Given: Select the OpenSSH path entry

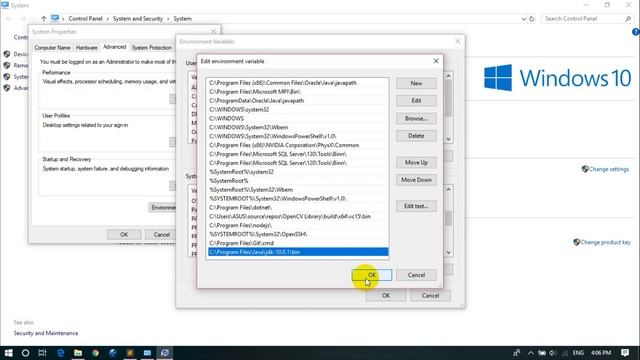Looking at the screenshot, I should [x=298, y=235].
